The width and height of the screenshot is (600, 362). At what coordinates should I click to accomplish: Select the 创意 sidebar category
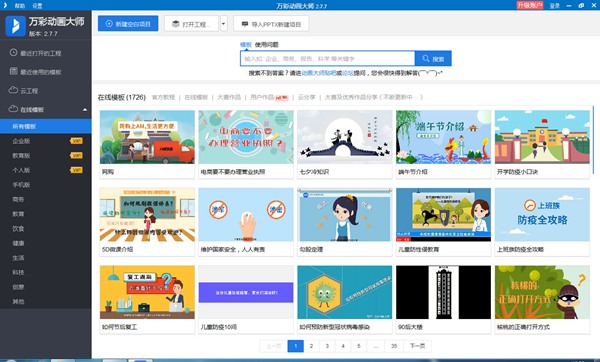tap(18, 287)
